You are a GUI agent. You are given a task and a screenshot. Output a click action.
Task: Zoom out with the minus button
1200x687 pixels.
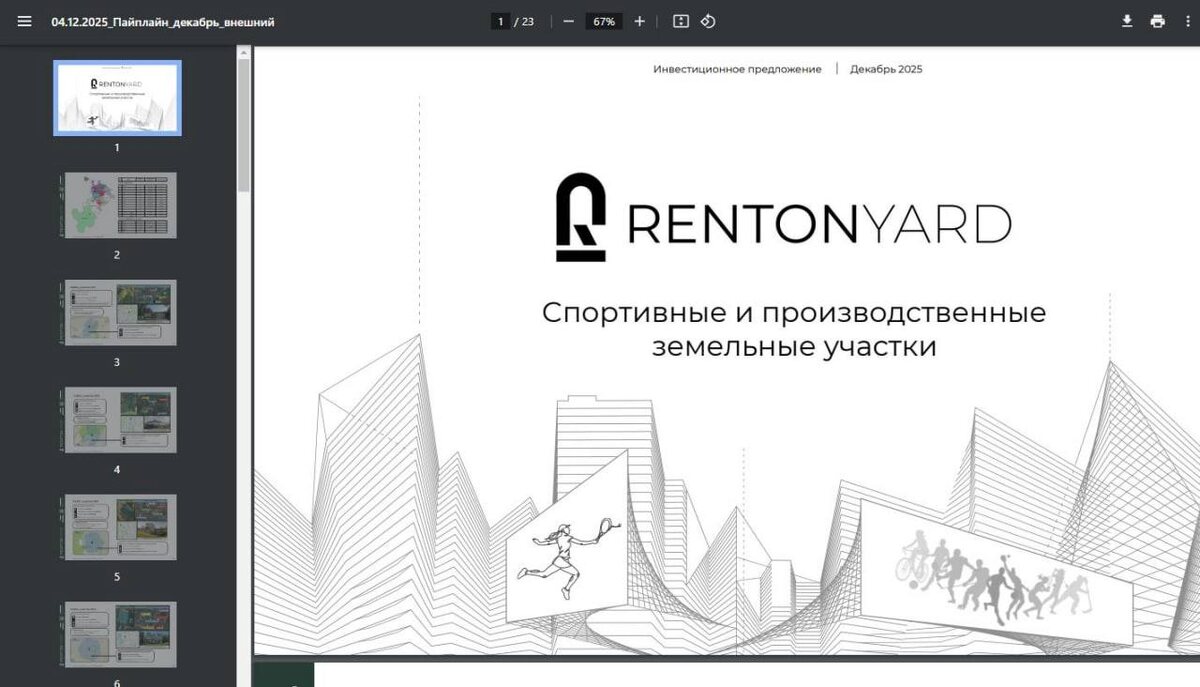click(568, 21)
